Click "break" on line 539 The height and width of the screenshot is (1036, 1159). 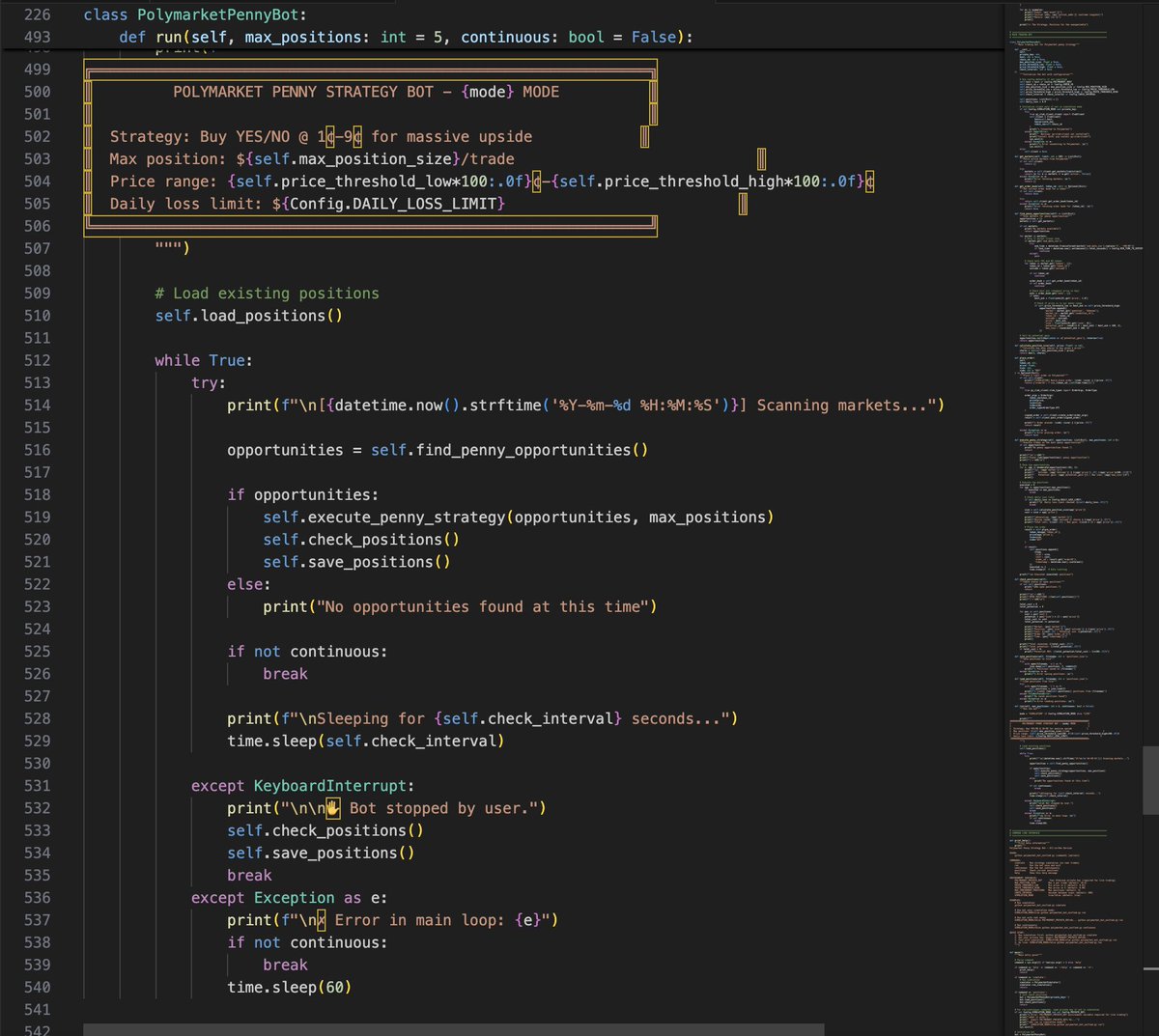tap(285, 965)
